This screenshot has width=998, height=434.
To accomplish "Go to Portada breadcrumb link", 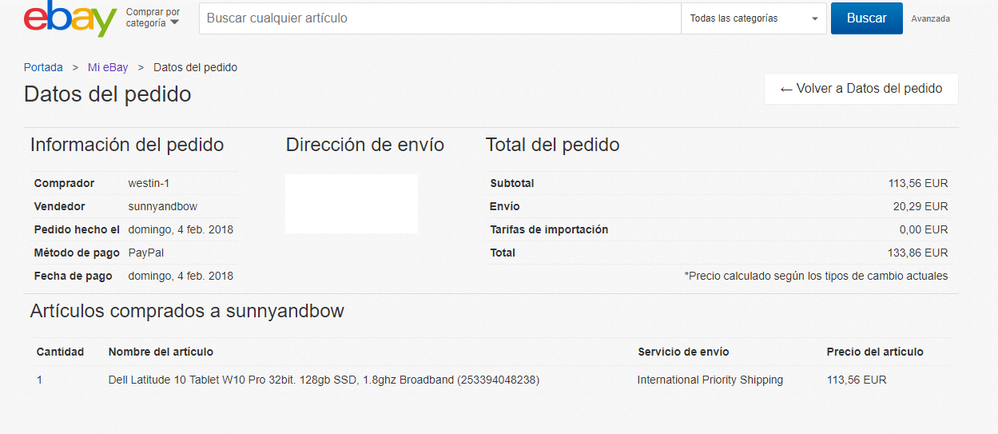I will pos(43,67).
